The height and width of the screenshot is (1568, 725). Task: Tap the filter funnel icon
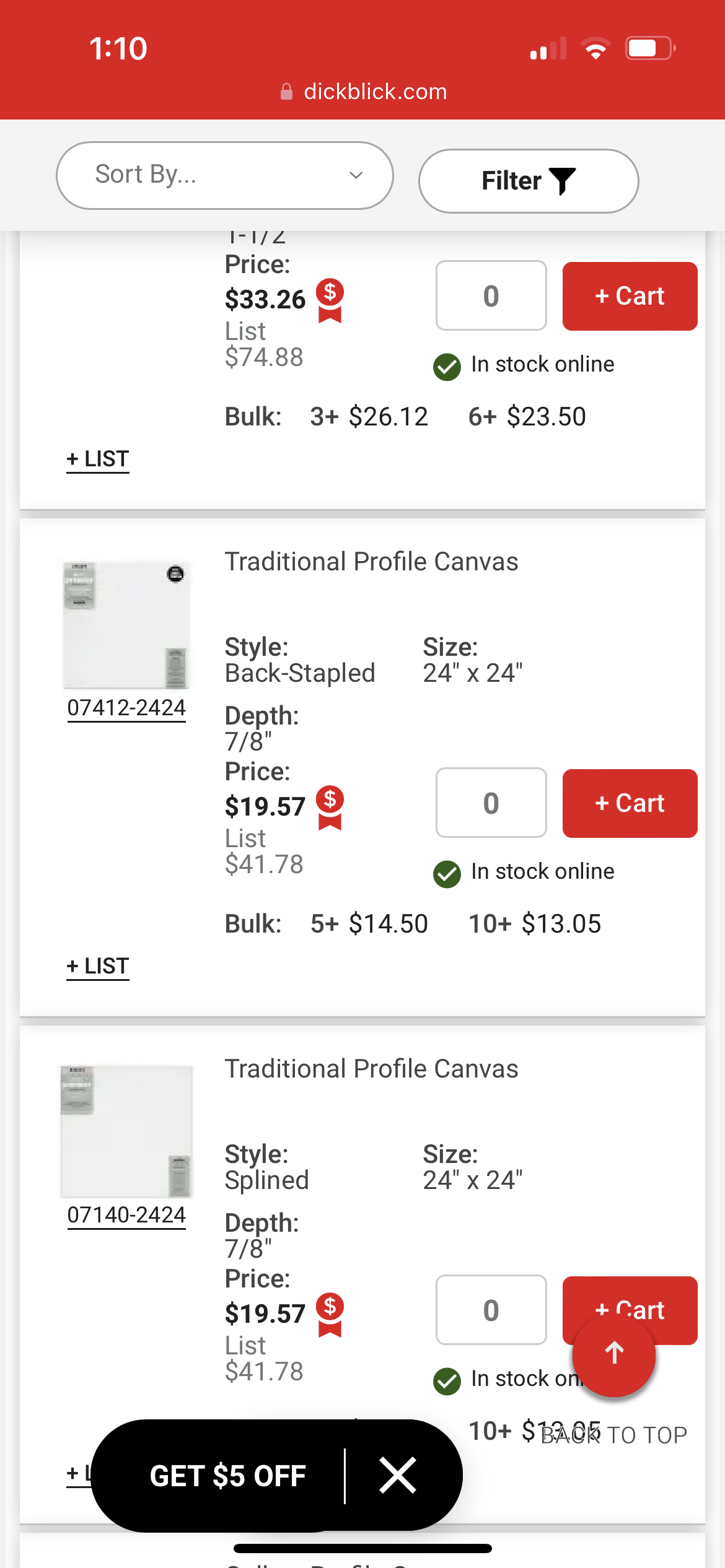[563, 181]
